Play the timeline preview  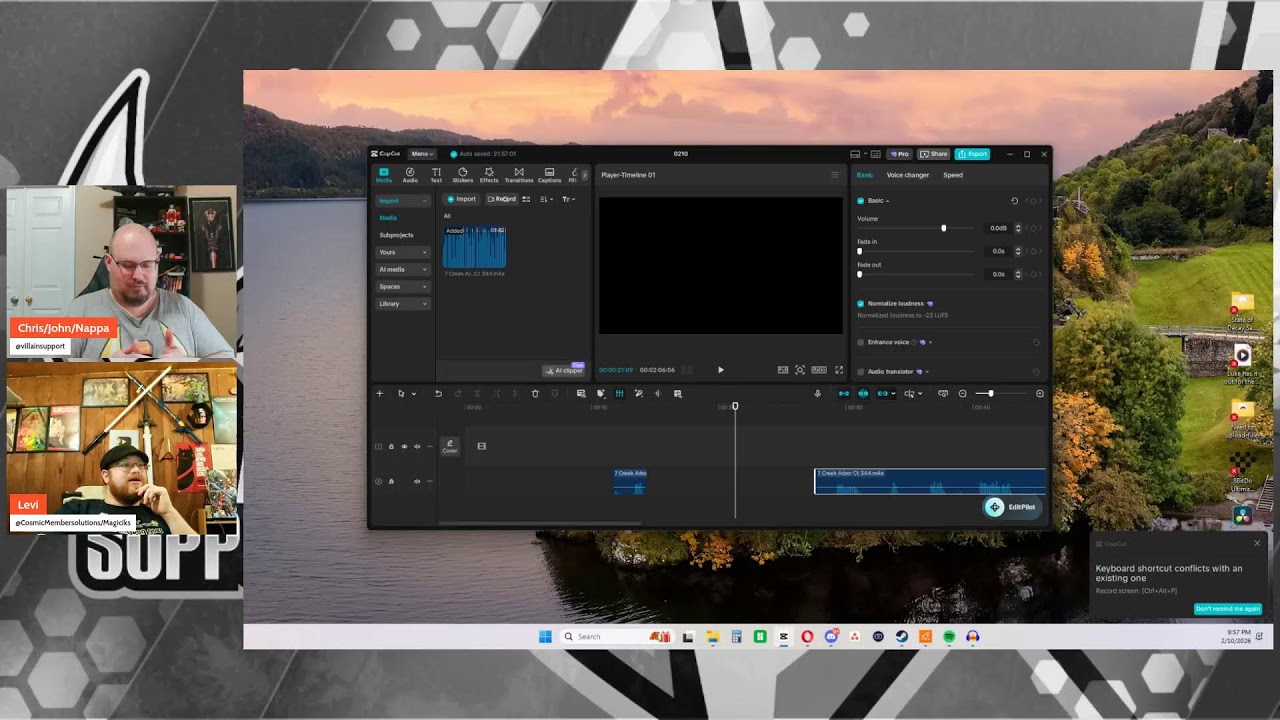click(720, 370)
